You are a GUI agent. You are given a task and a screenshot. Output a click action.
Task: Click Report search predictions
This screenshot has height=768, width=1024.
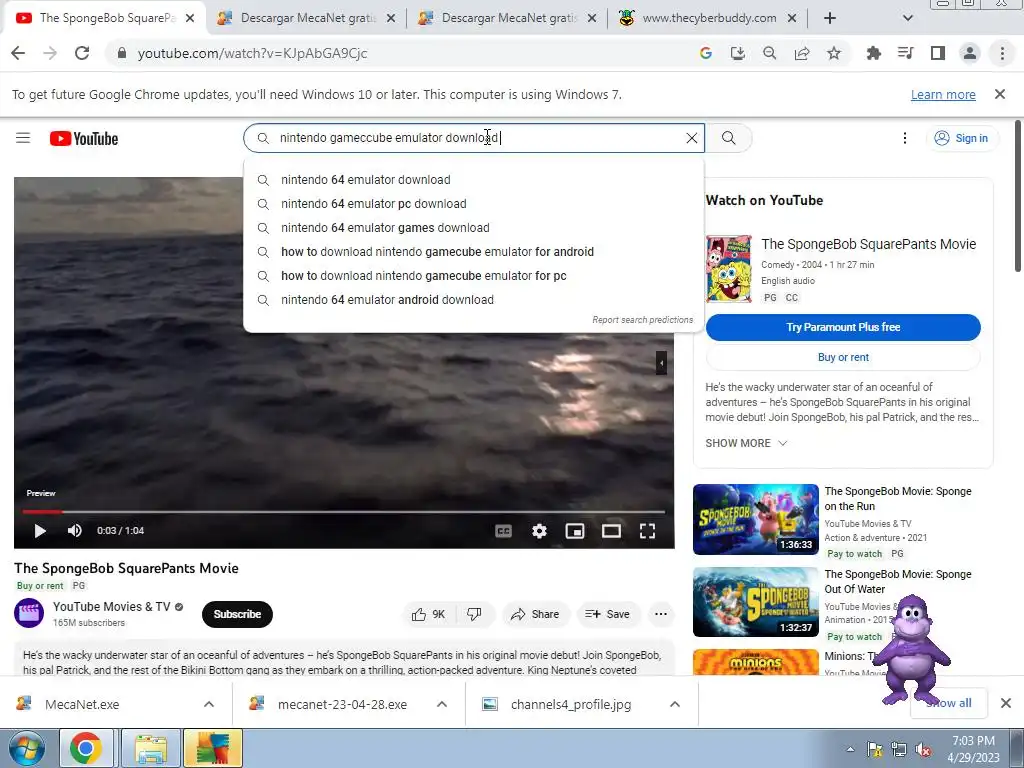(642, 319)
